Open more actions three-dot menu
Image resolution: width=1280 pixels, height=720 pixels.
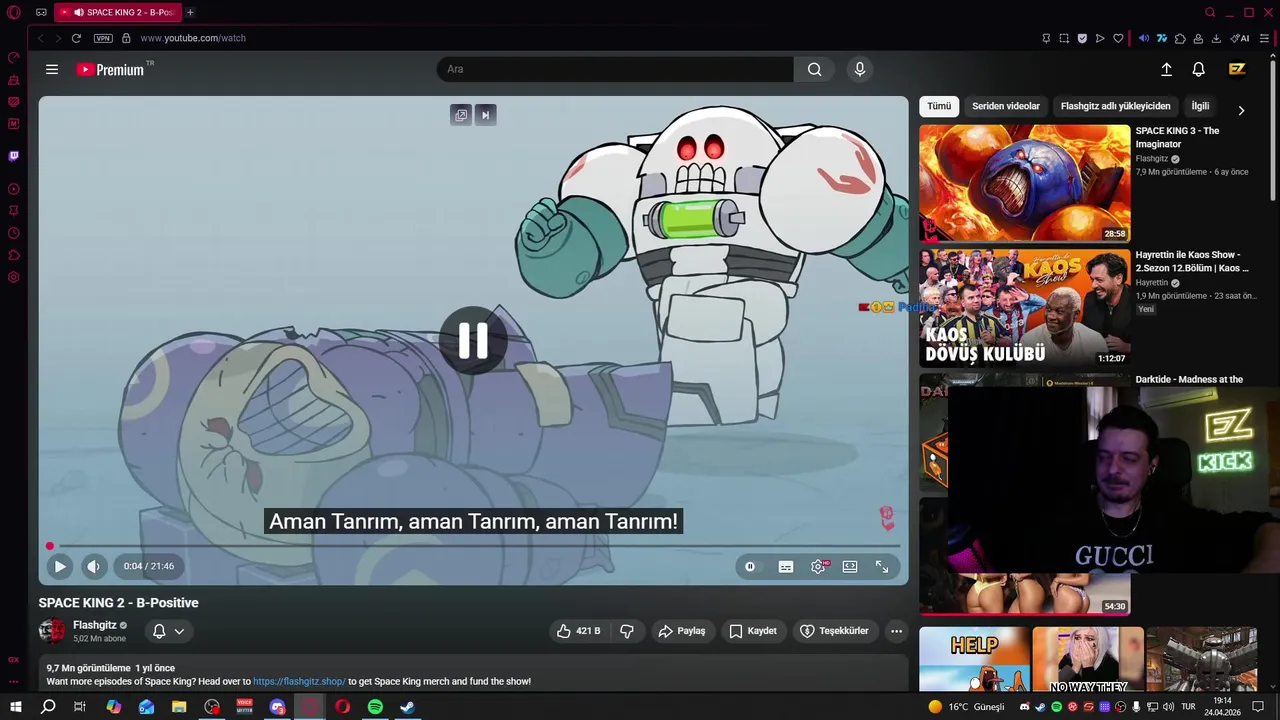point(896,631)
